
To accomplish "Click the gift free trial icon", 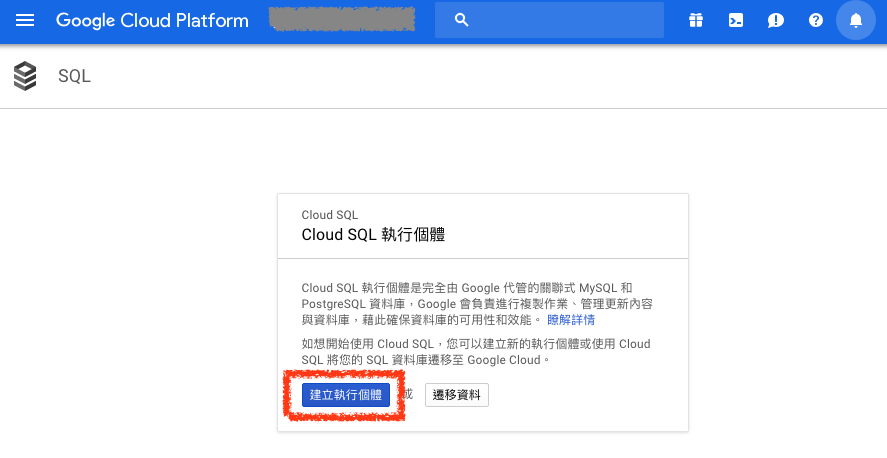I will click(696, 20).
